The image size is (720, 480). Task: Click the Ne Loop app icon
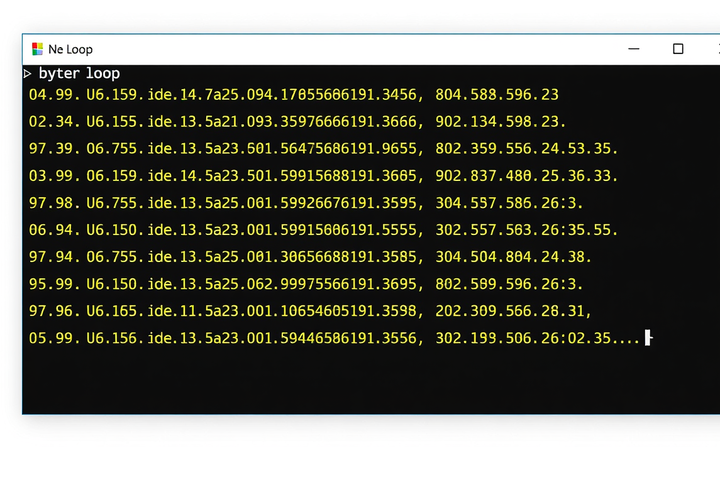pyautogui.click(x=37, y=49)
